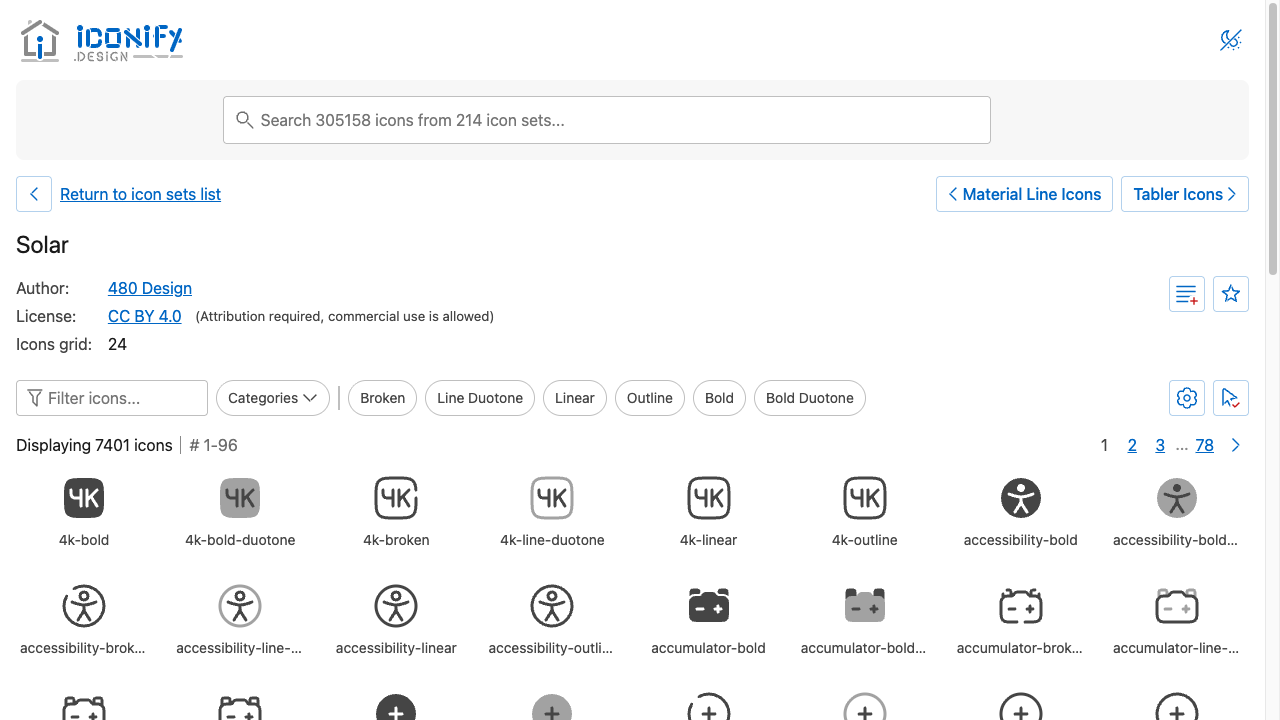This screenshot has height=720, width=1280.
Task: Toggle the Bold Duotone style filter
Action: click(x=810, y=398)
